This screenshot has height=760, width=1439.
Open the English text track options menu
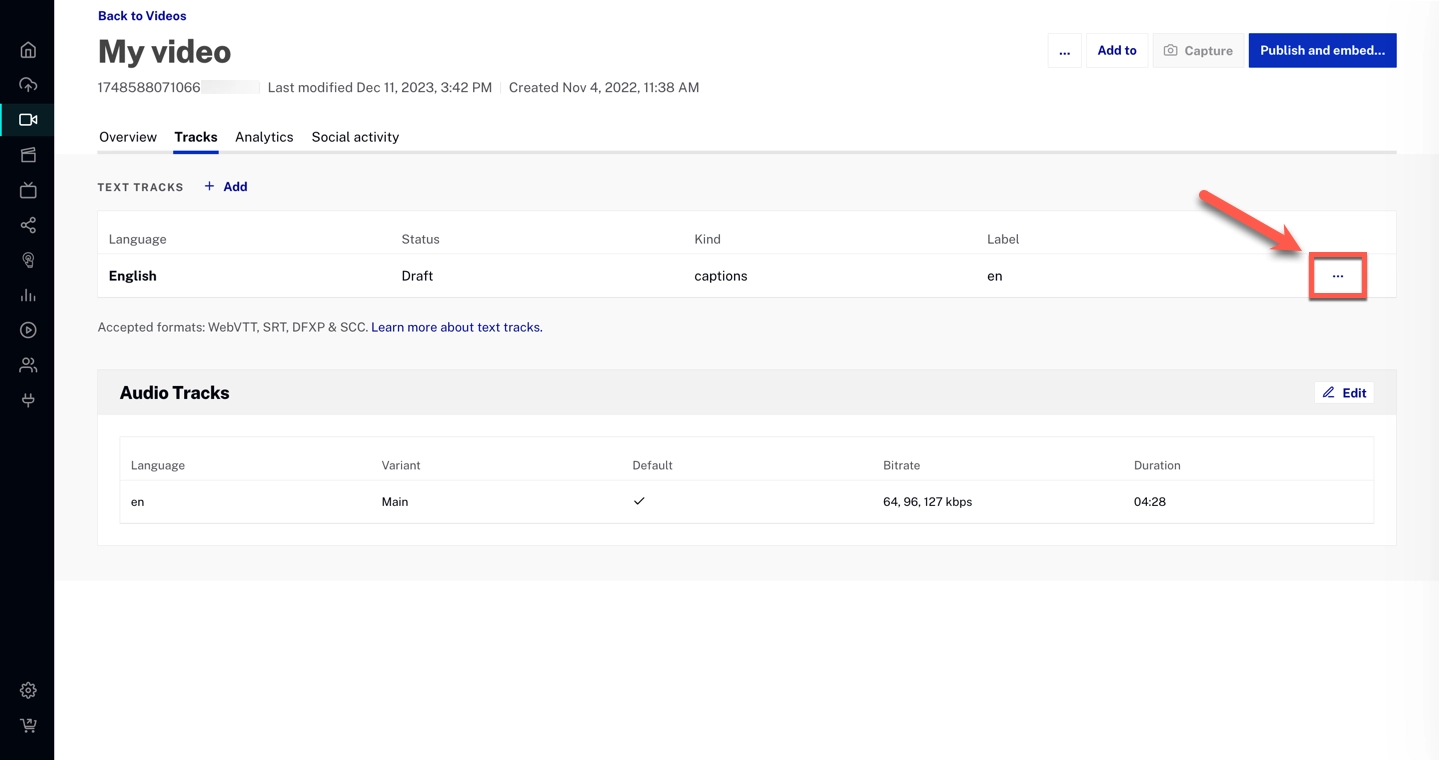click(x=1337, y=276)
